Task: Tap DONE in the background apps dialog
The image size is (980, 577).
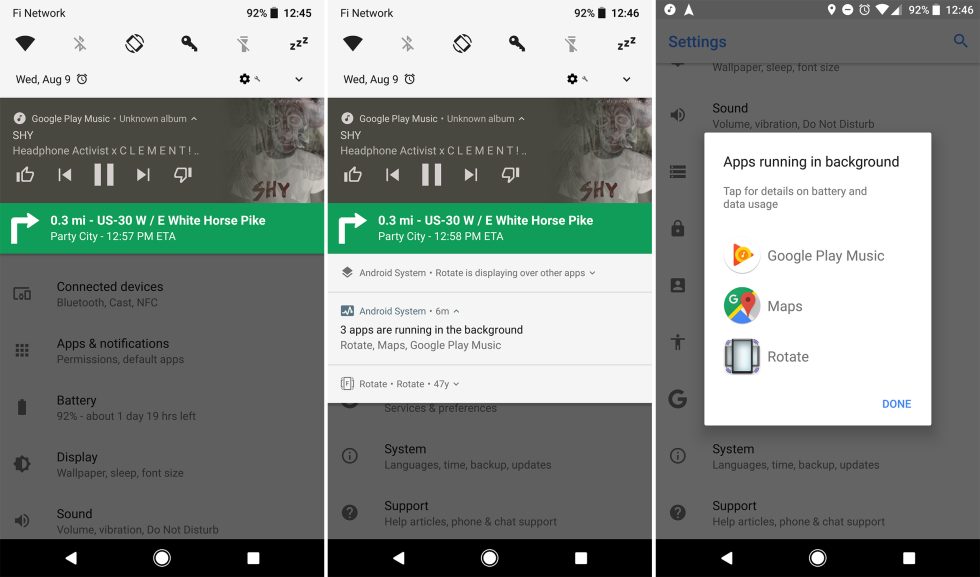Action: [x=896, y=404]
